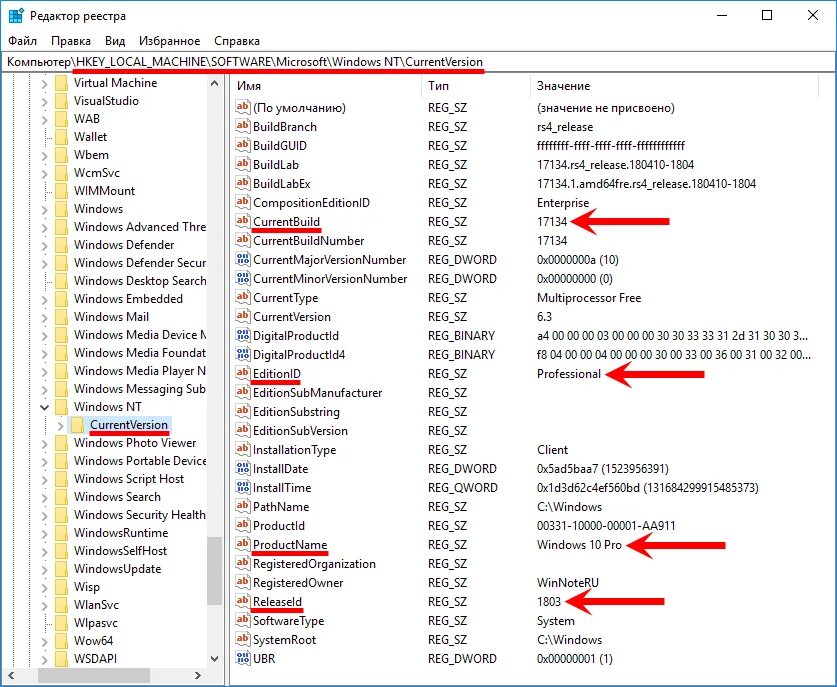Click the tree's vertical scrollbar thumb
The width and height of the screenshot is (837, 687).
pos(215,571)
